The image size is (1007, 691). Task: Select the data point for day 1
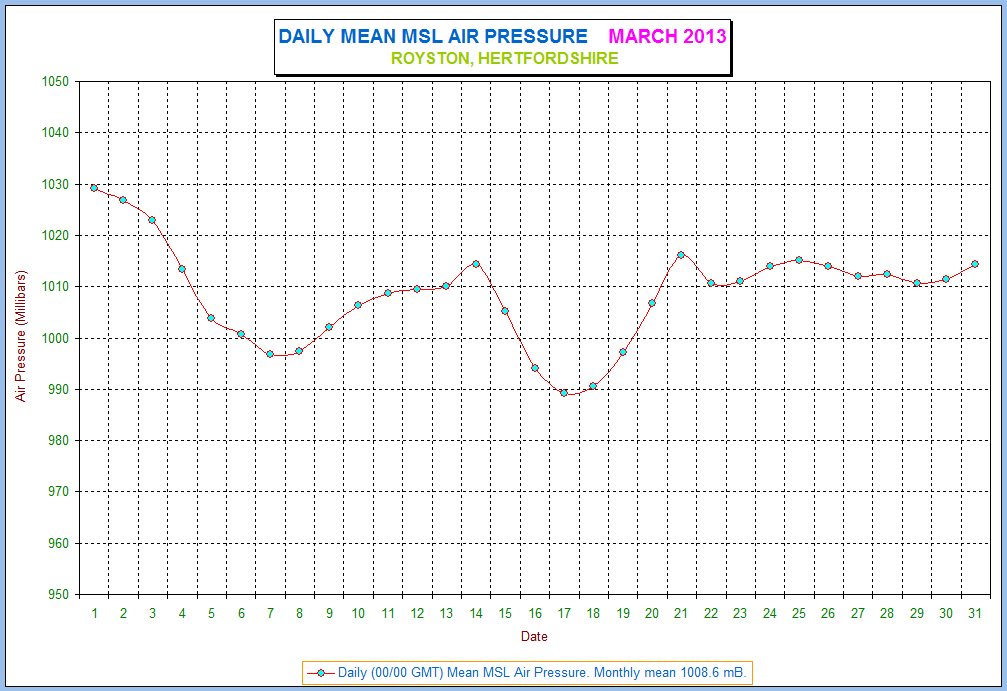coord(94,188)
